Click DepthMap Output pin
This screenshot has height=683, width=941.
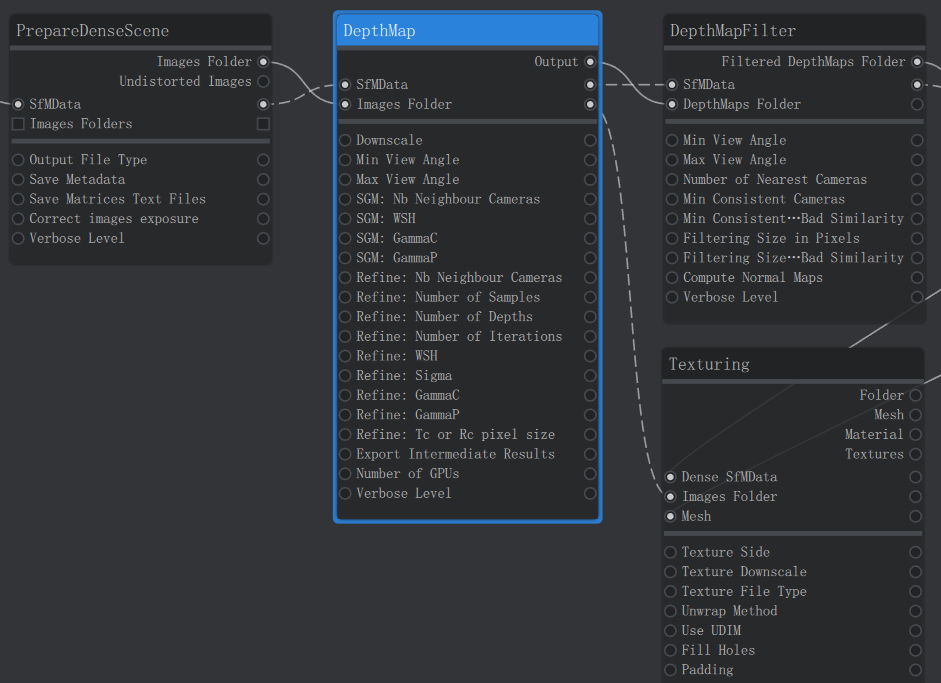tap(590, 62)
